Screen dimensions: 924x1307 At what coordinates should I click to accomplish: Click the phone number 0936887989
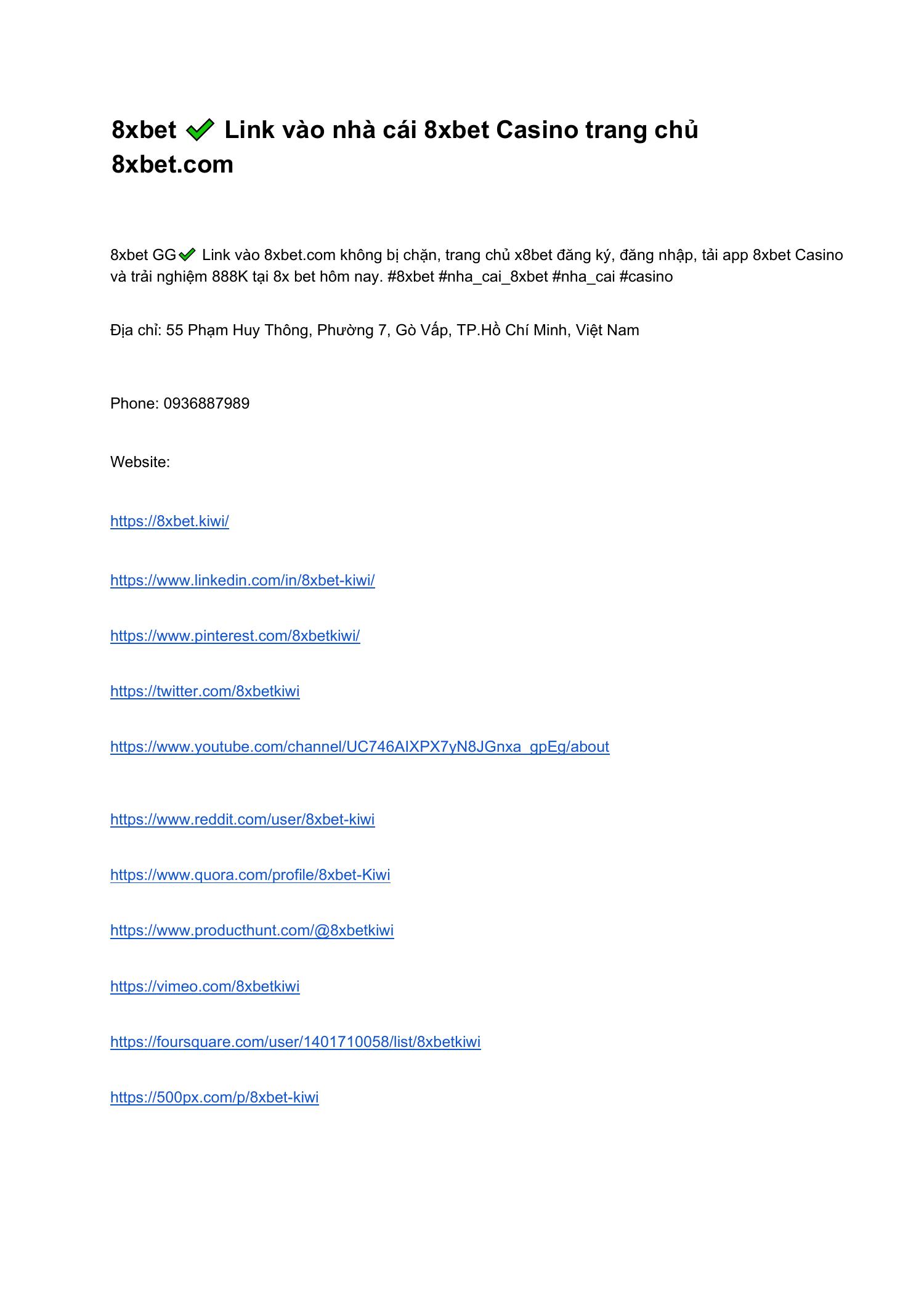click(206, 404)
